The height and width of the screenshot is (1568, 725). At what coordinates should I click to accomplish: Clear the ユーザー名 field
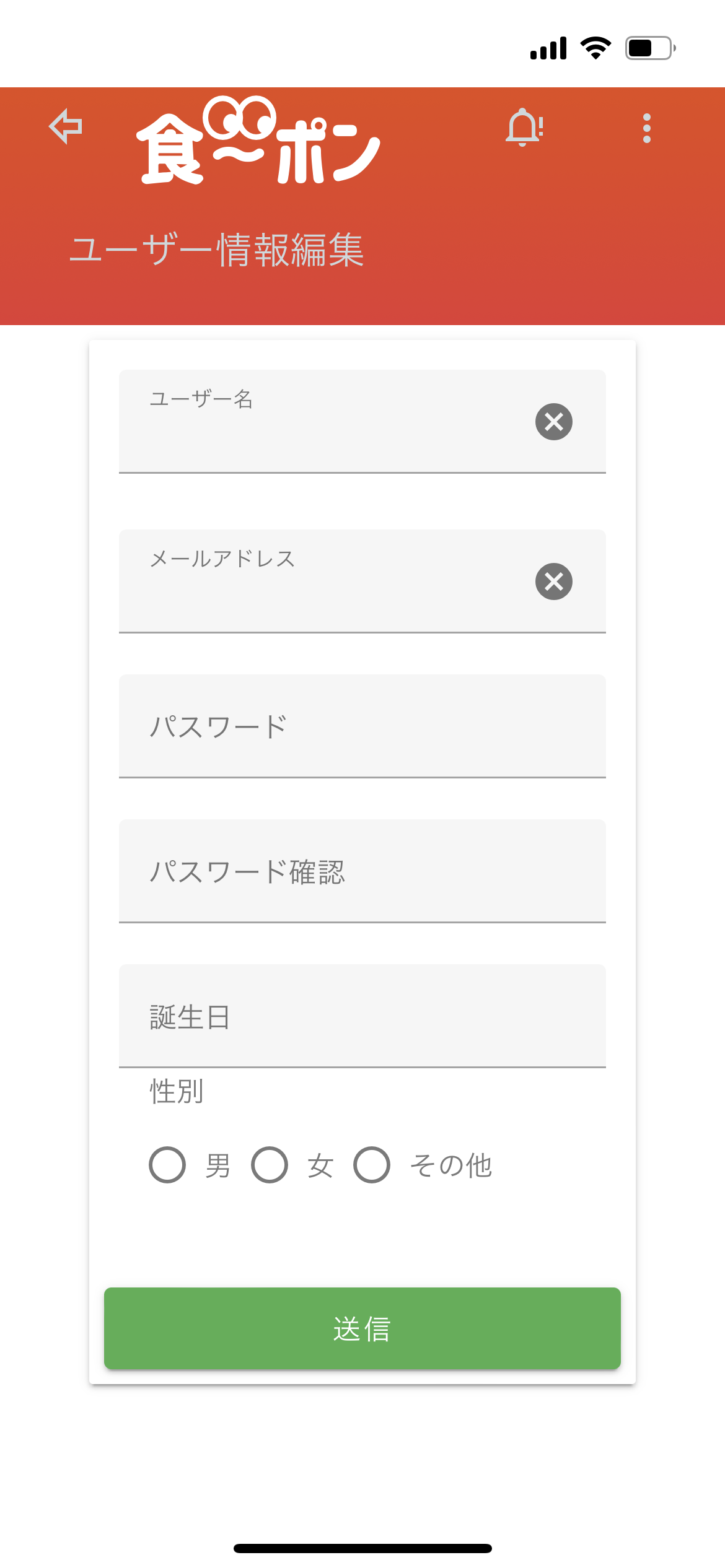pos(553,422)
